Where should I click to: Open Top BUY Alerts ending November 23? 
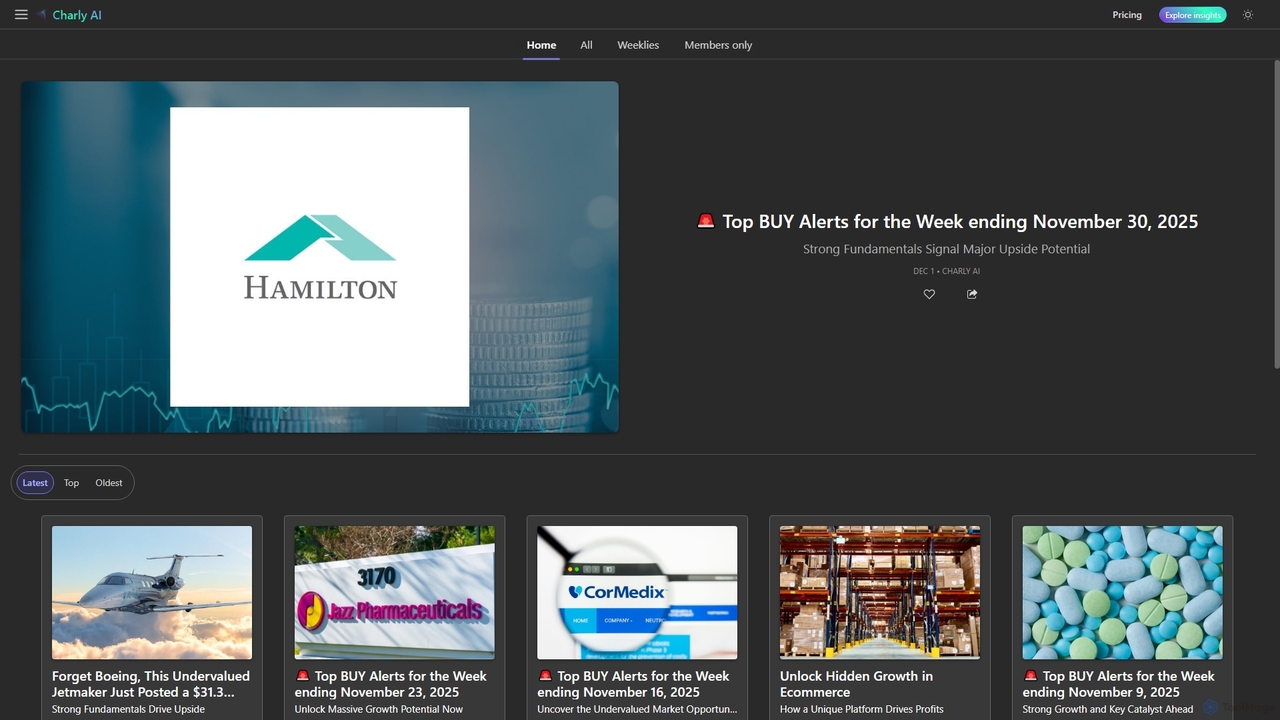[x=391, y=684]
